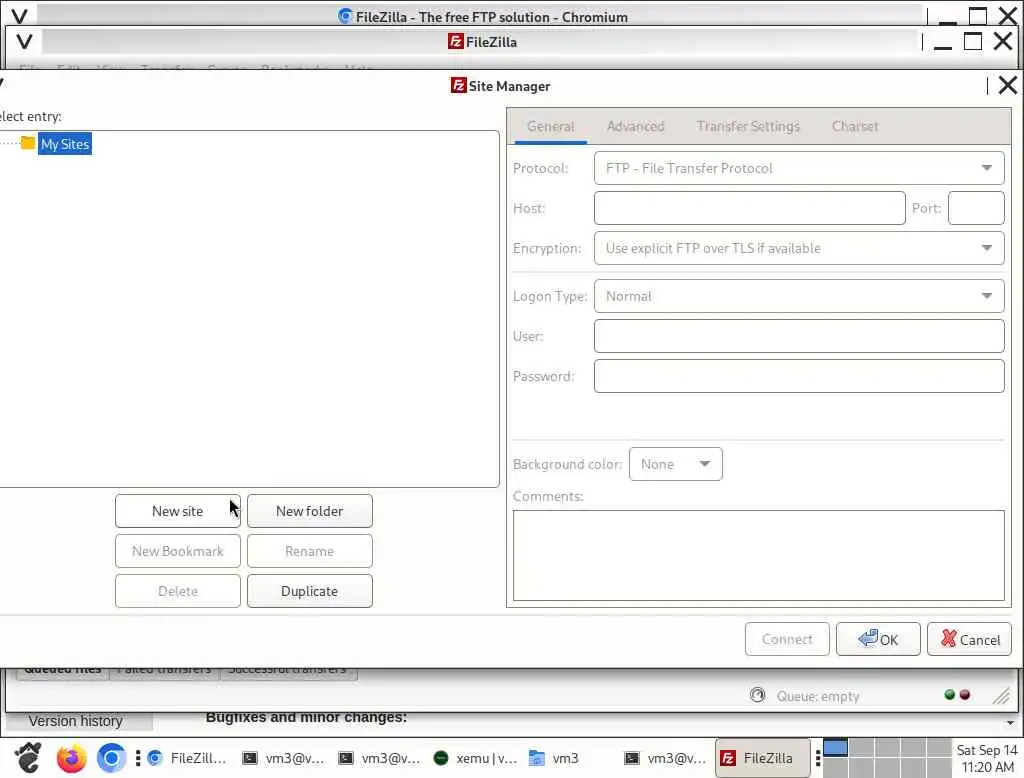Click the FileZilla window title logo icon

point(456,41)
